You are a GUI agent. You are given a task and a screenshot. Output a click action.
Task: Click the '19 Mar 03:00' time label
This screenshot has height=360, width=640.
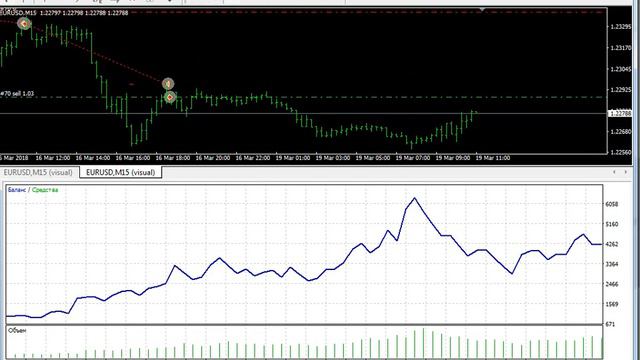333,158
